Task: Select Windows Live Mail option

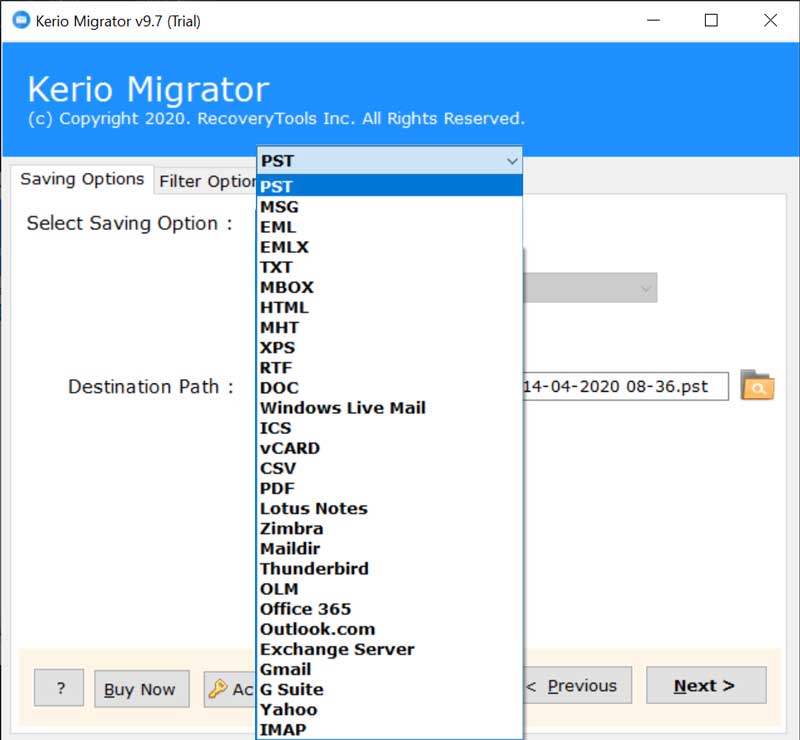Action: [390, 408]
